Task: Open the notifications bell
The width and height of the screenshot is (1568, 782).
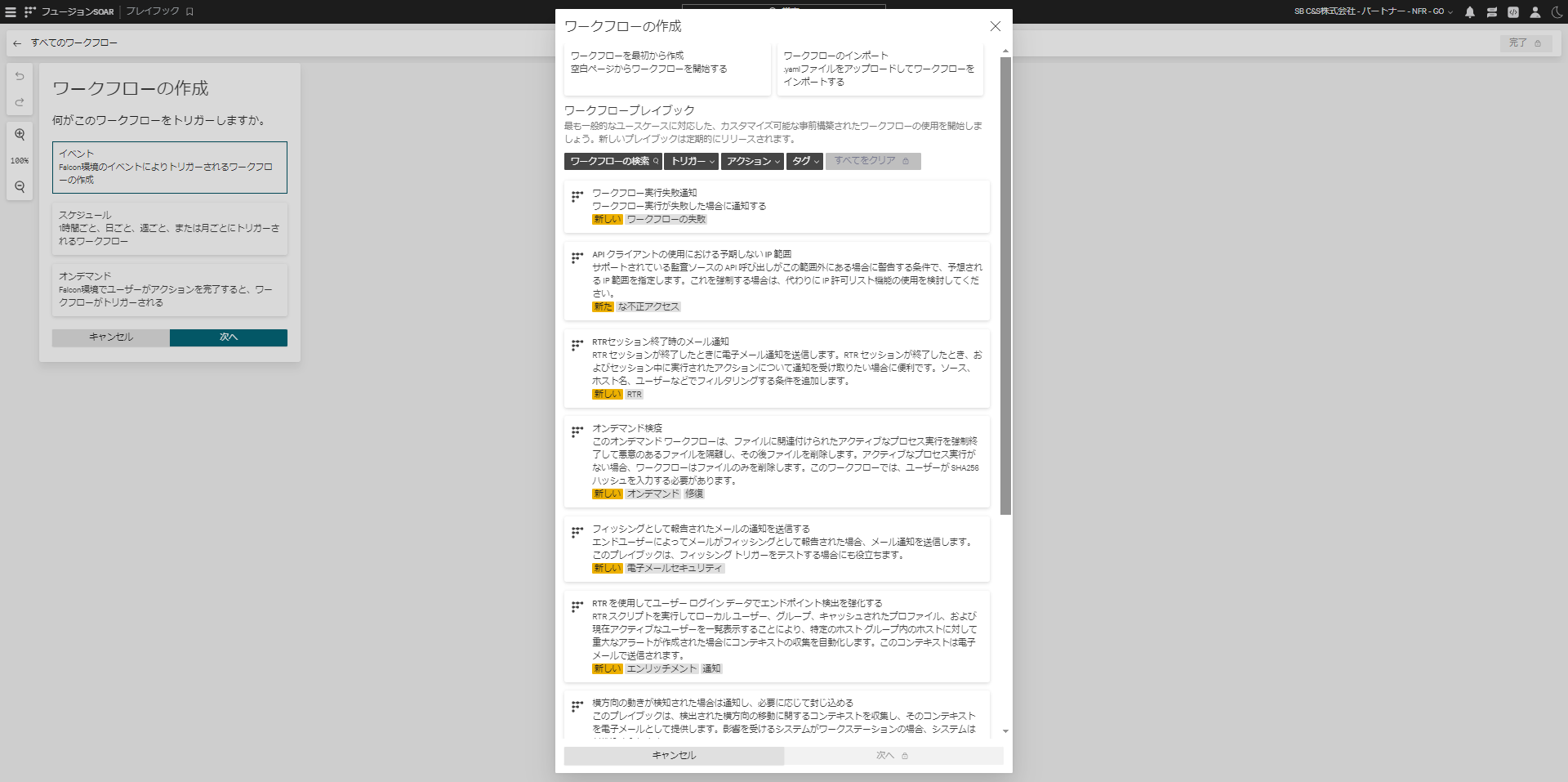Action: pyautogui.click(x=1470, y=11)
